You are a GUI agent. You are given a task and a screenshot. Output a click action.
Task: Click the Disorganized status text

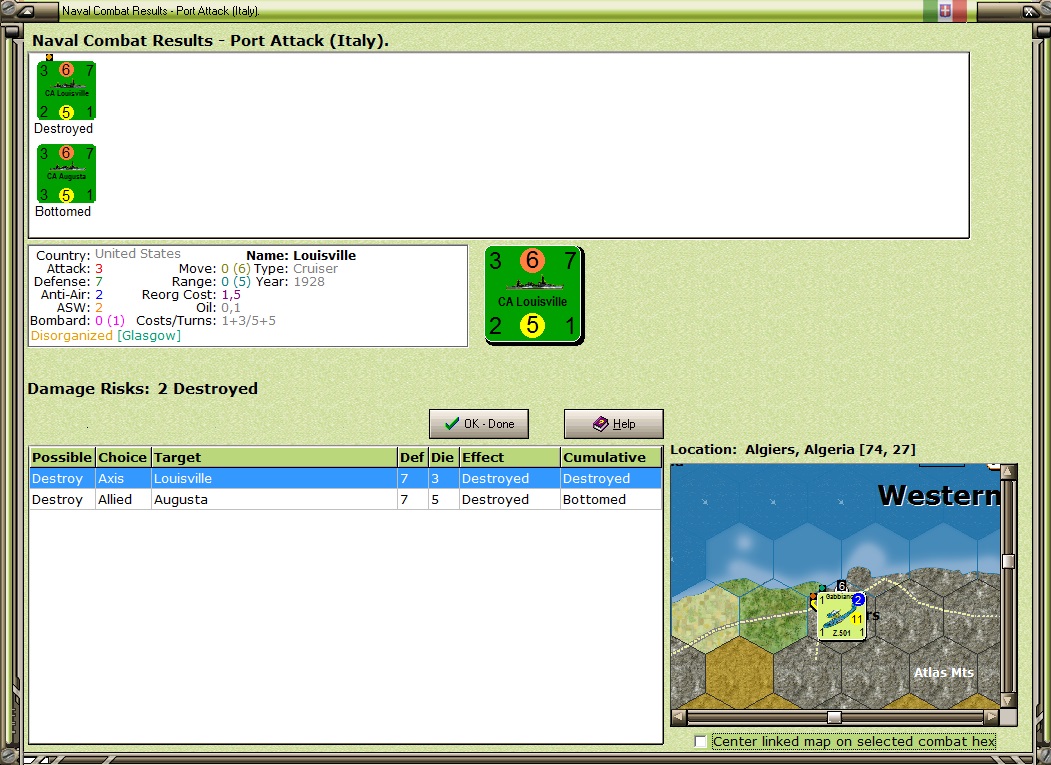(72, 335)
